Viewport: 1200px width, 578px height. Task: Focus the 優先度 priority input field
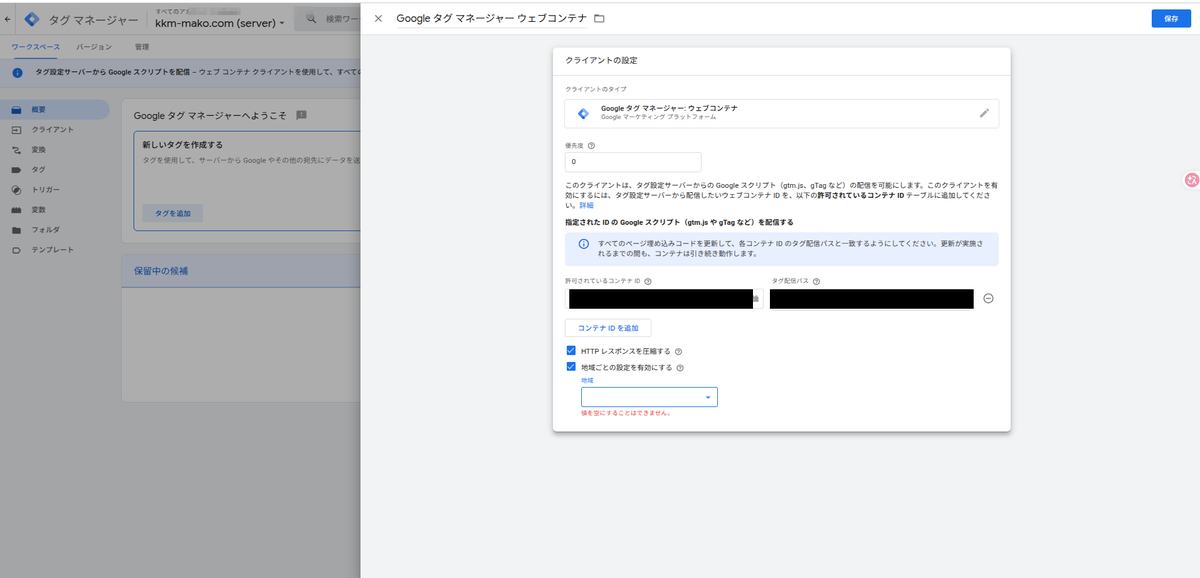pyautogui.click(x=633, y=162)
